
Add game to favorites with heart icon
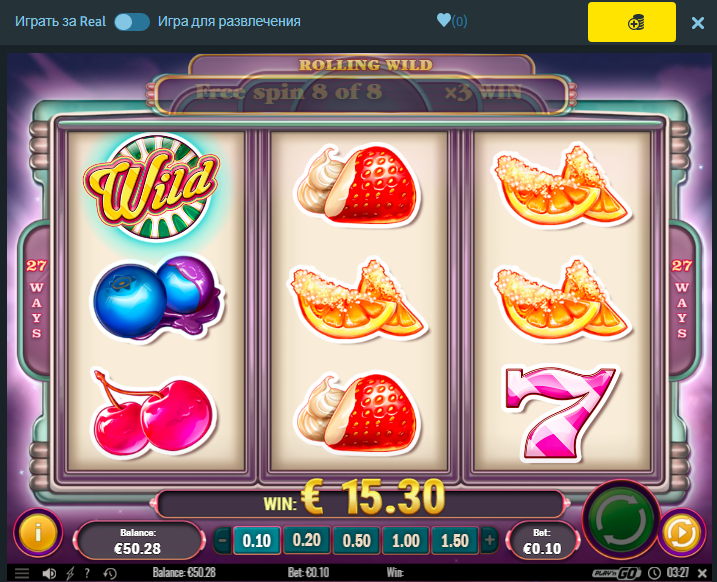point(444,20)
